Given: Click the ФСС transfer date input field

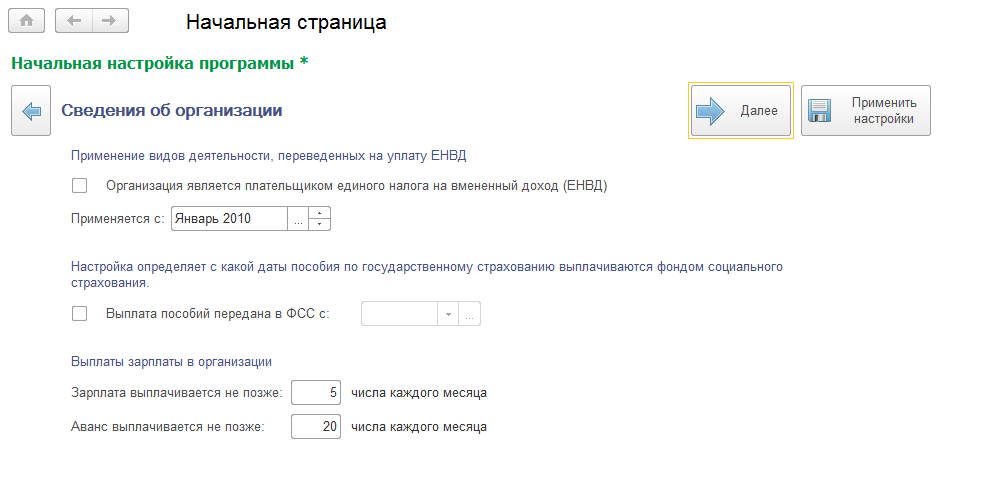Looking at the screenshot, I should point(399,314).
